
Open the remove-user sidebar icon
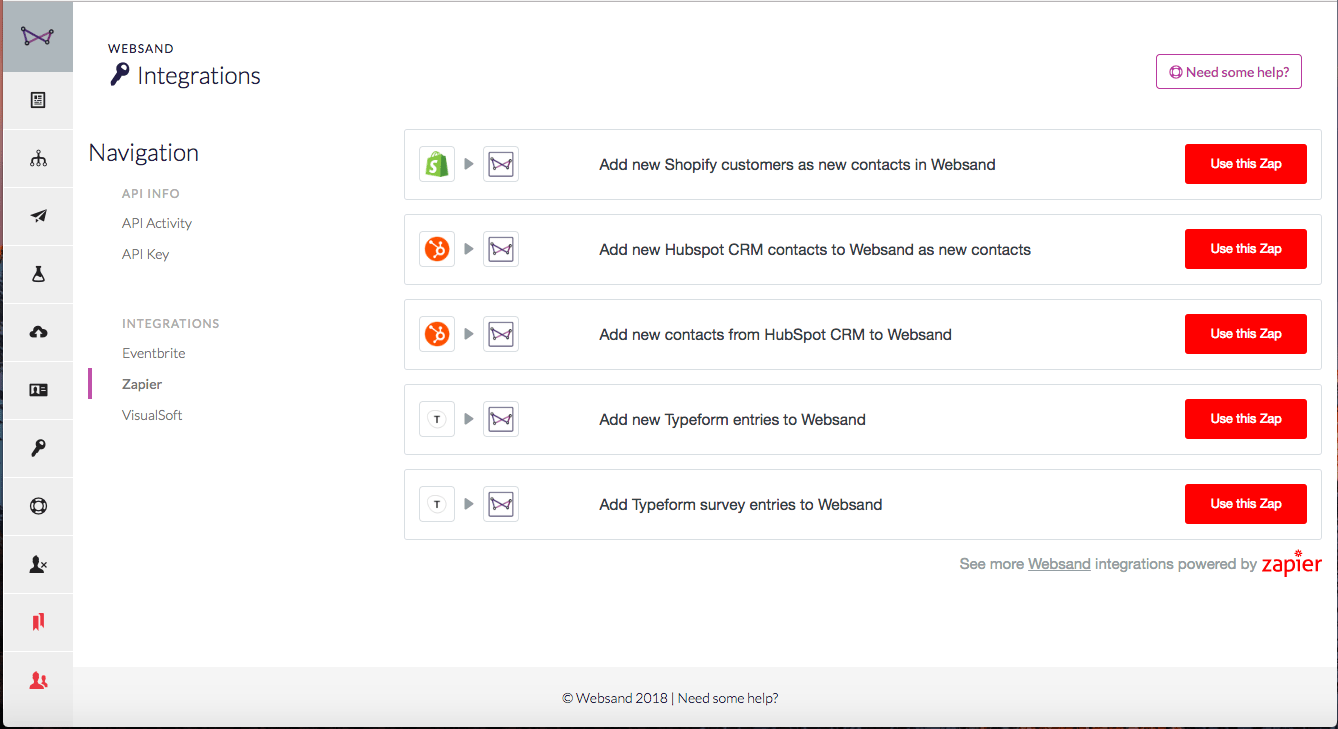(x=38, y=564)
